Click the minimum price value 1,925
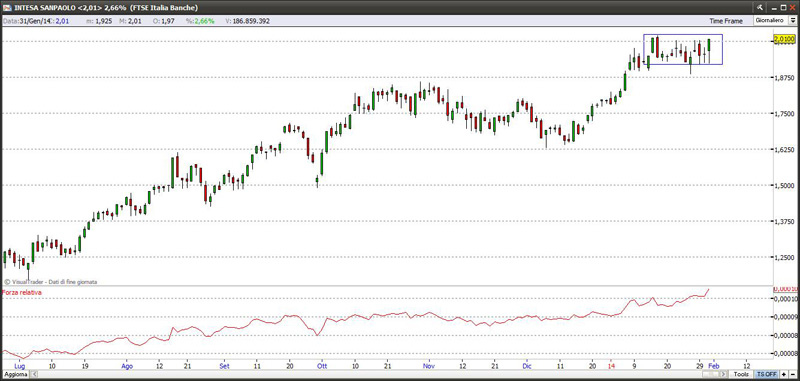 (x=104, y=21)
